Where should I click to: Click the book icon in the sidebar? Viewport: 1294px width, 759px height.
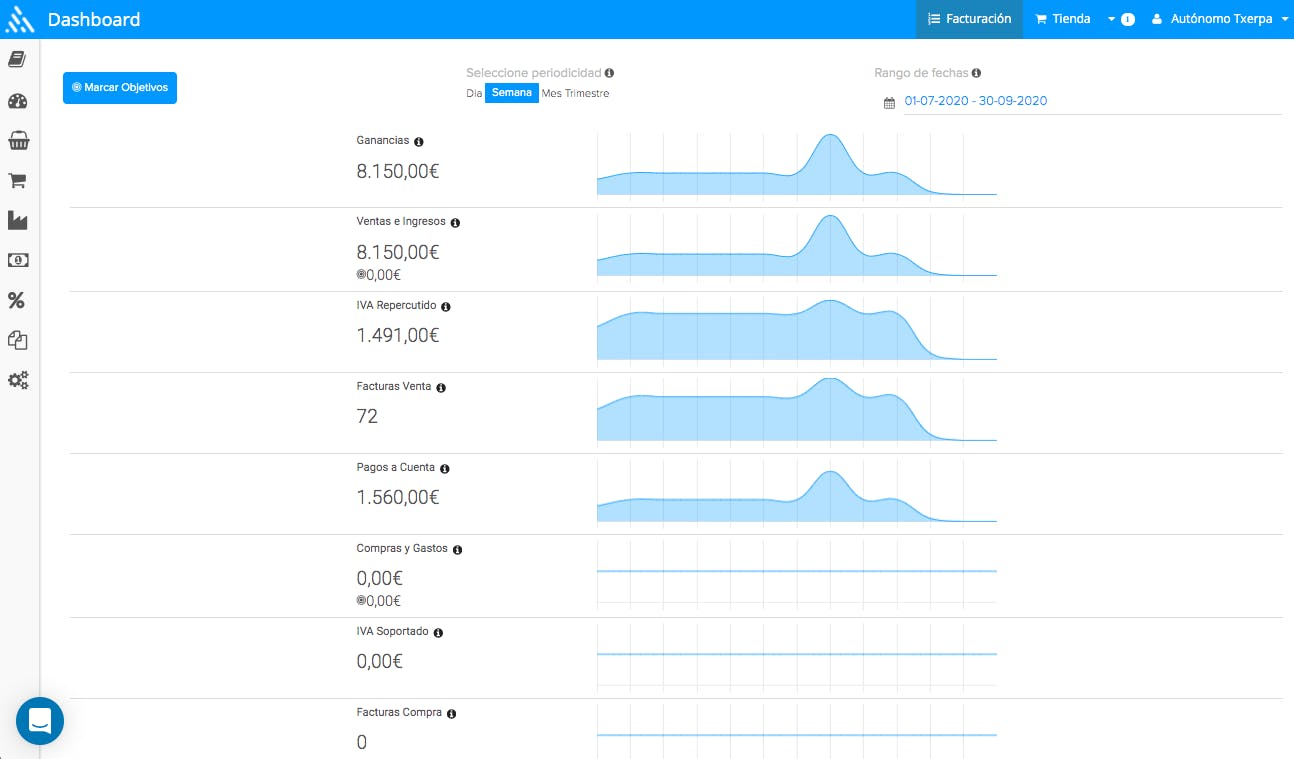point(17,60)
